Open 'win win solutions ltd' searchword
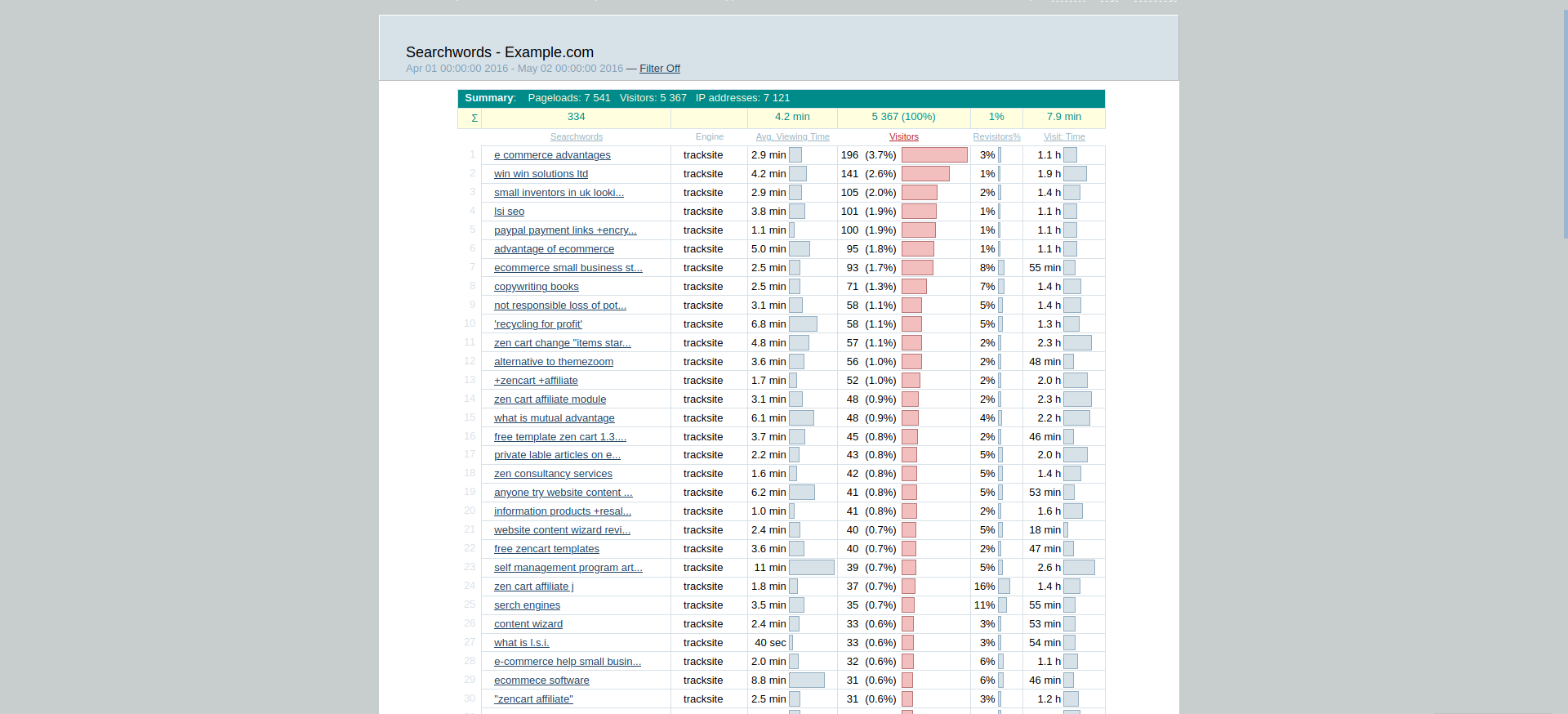 click(x=541, y=174)
